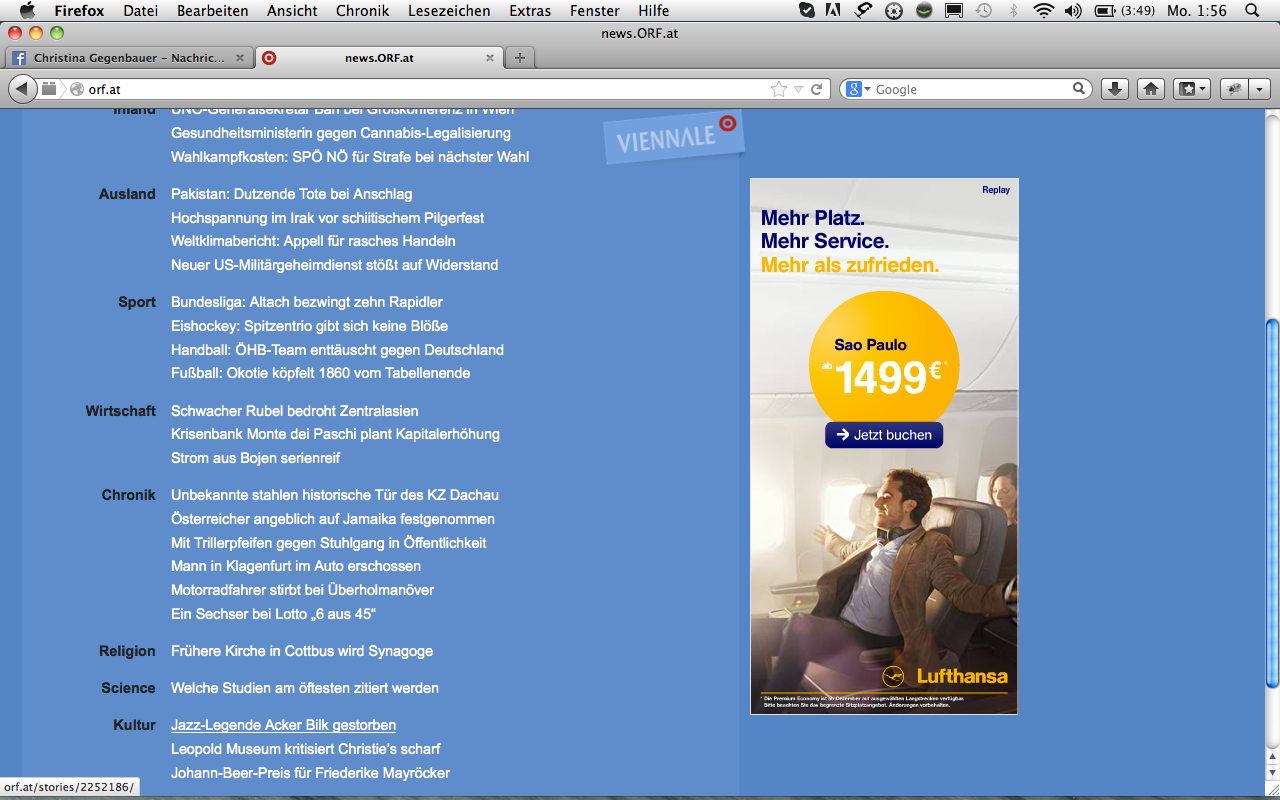Open headline Jazz-Legende Acker Bilk gestorben
This screenshot has width=1280, height=800.
pos(284,725)
